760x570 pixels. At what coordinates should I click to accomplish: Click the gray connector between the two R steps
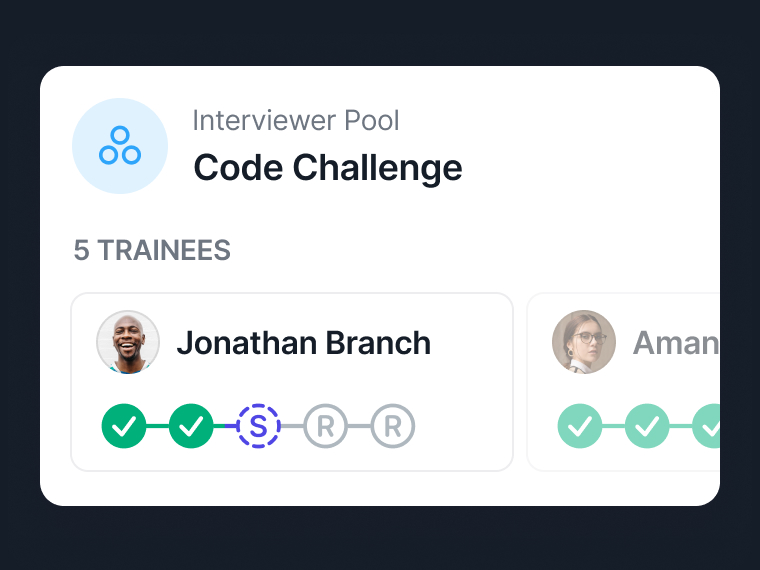coord(359,426)
